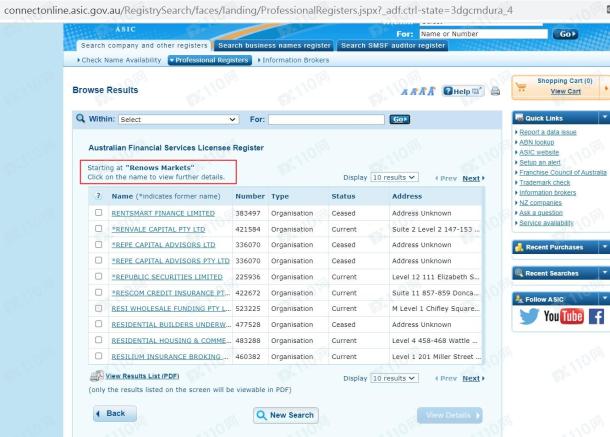Open the View Cart link
610x437 pixels.
(565, 91)
